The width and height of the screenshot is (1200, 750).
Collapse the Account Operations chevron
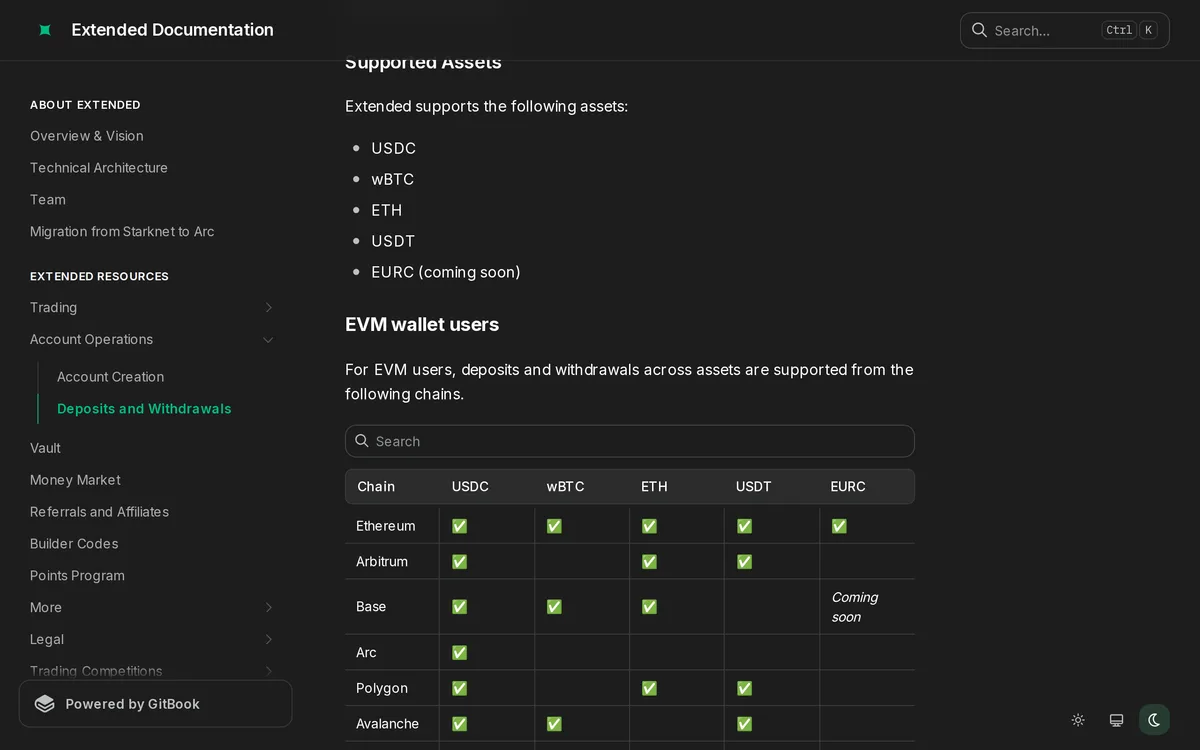[268, 340]
